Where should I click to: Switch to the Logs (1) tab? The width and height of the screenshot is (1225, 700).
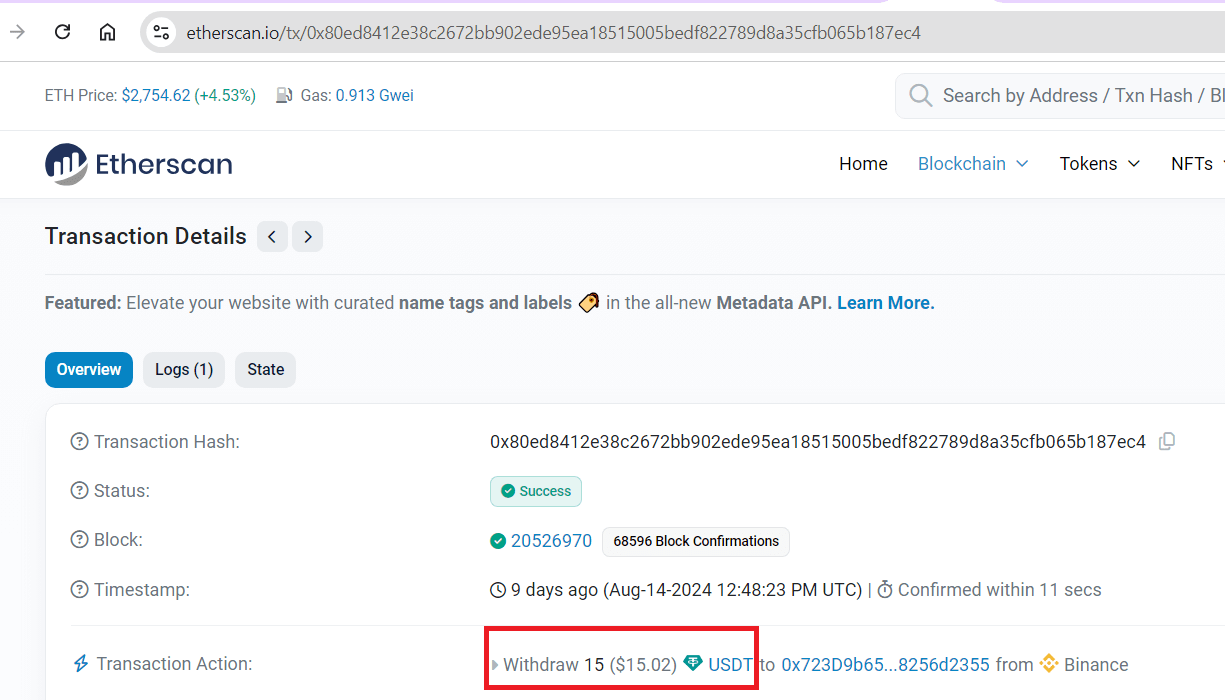[184, 370]
